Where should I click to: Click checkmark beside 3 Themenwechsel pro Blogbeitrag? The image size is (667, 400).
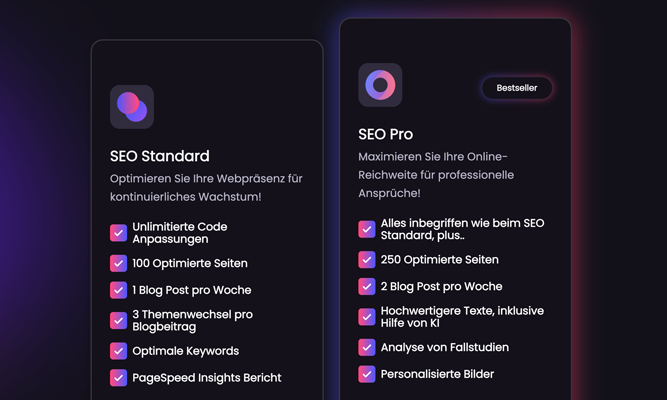point(119,320)
